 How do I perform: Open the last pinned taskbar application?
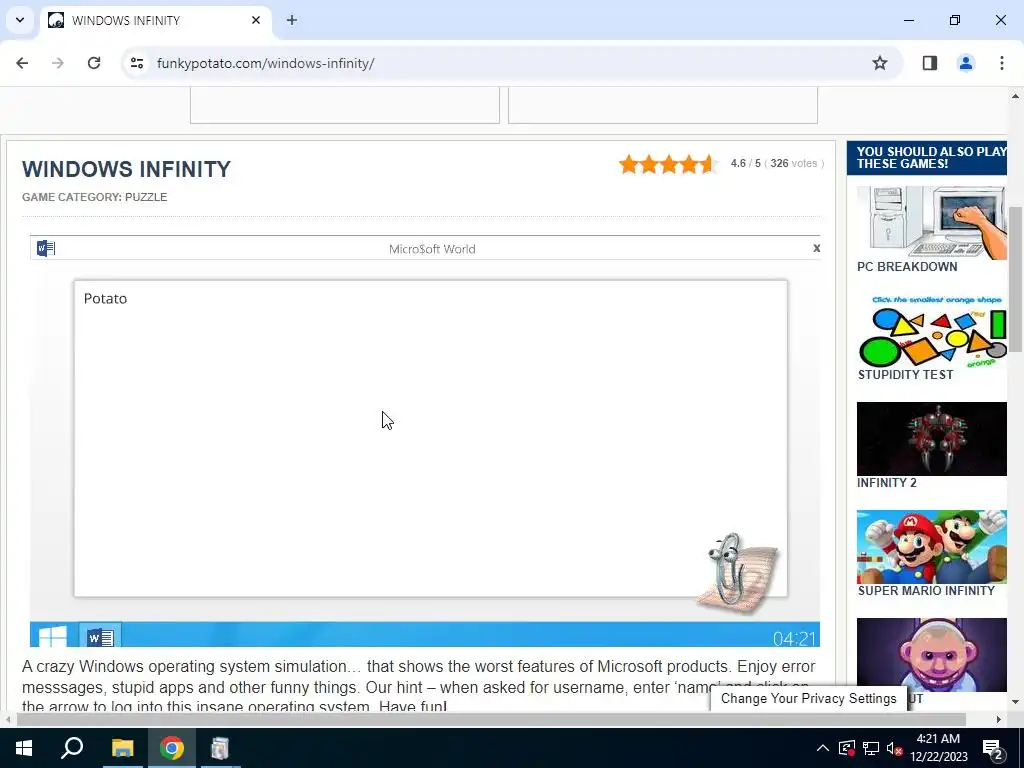point(221,748)
